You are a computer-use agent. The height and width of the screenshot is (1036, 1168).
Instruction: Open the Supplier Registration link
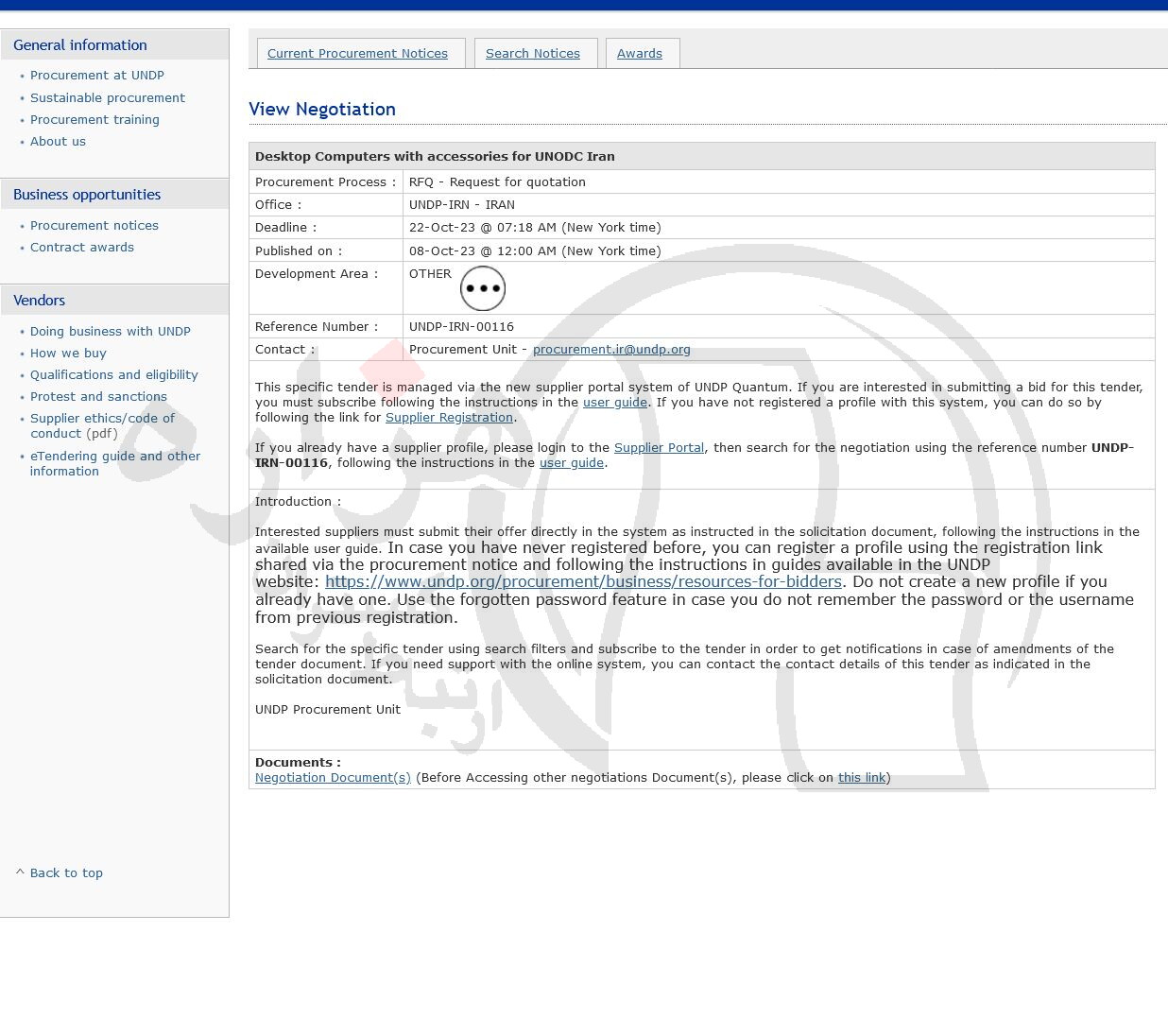[449, 418]
